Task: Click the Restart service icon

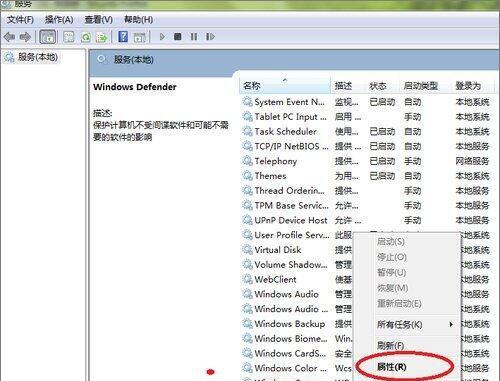Action: click(x=210, y=36)
